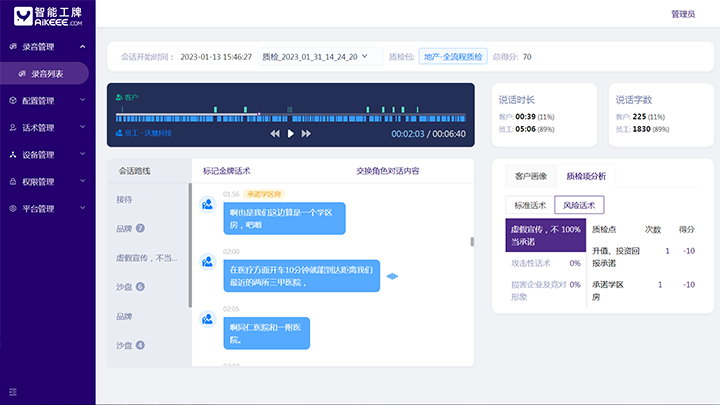Open the 质检_2023_01_31 dropdown selector
Image resolution: width=720 pixels, height=405 pixels.
pos(315,57)
